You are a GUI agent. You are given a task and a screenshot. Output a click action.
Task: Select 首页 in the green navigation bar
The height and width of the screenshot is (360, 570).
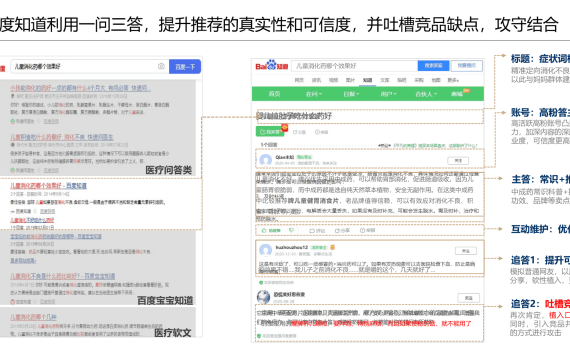(x=274, y=94)
